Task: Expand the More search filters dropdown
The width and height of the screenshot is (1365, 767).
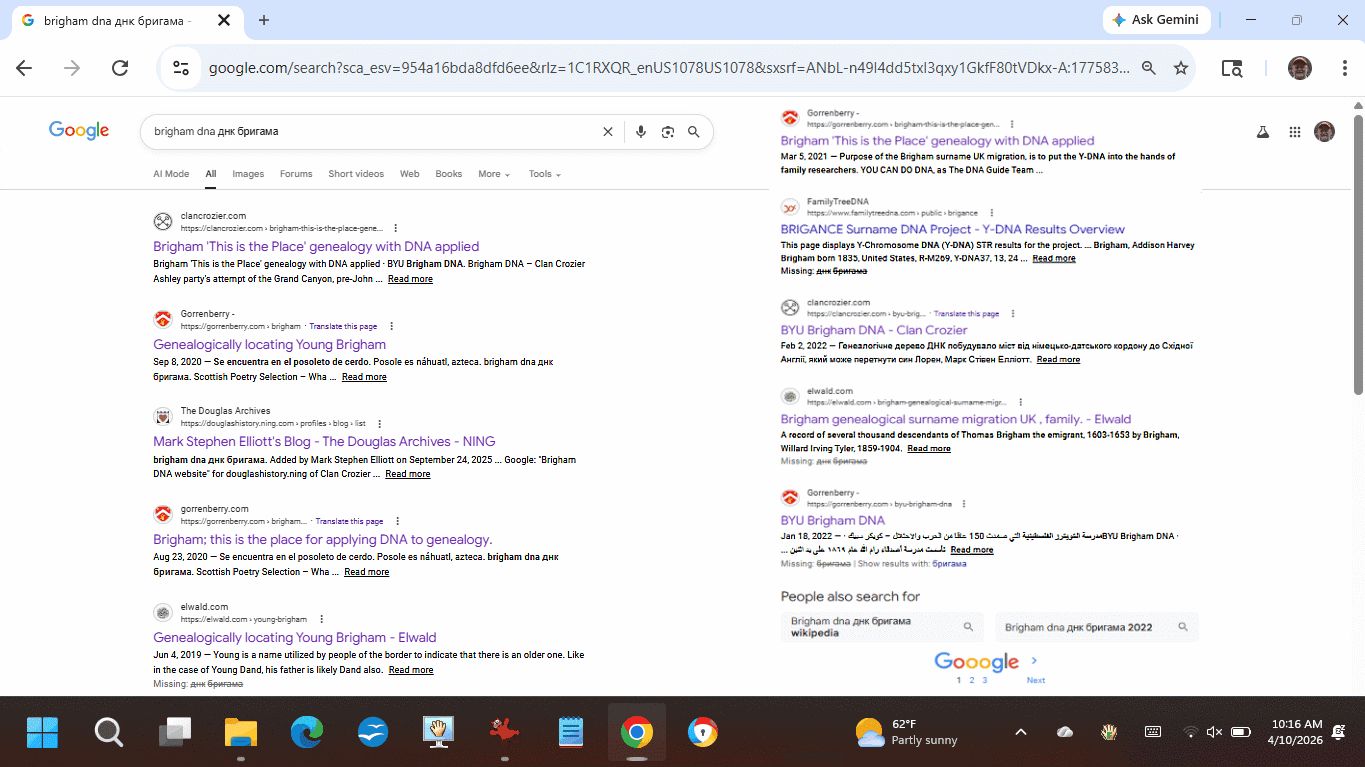Action: 493,174
